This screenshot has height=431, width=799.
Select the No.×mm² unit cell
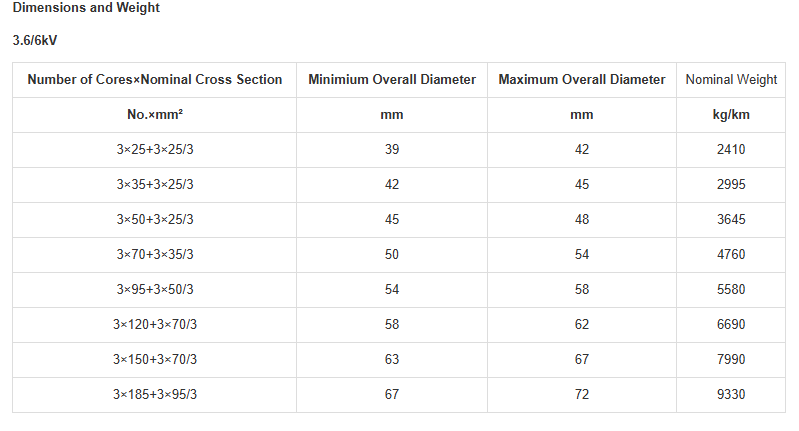click(154, 115)
